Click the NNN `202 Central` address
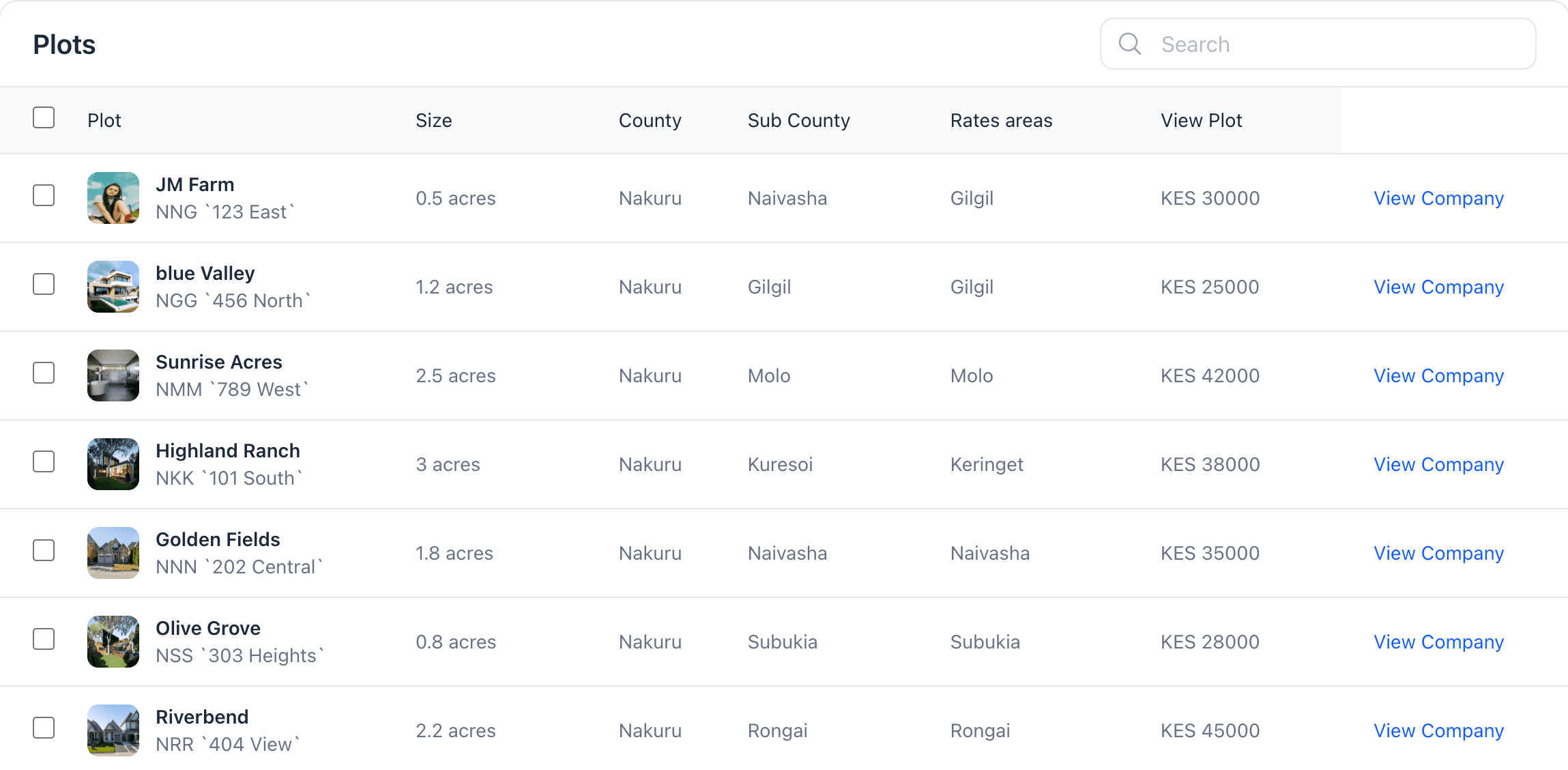 pyautogui.click(x=239, y=567)
